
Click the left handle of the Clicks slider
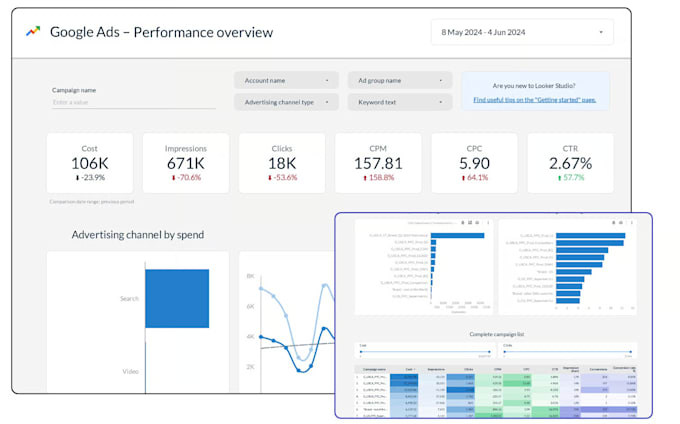504,352
